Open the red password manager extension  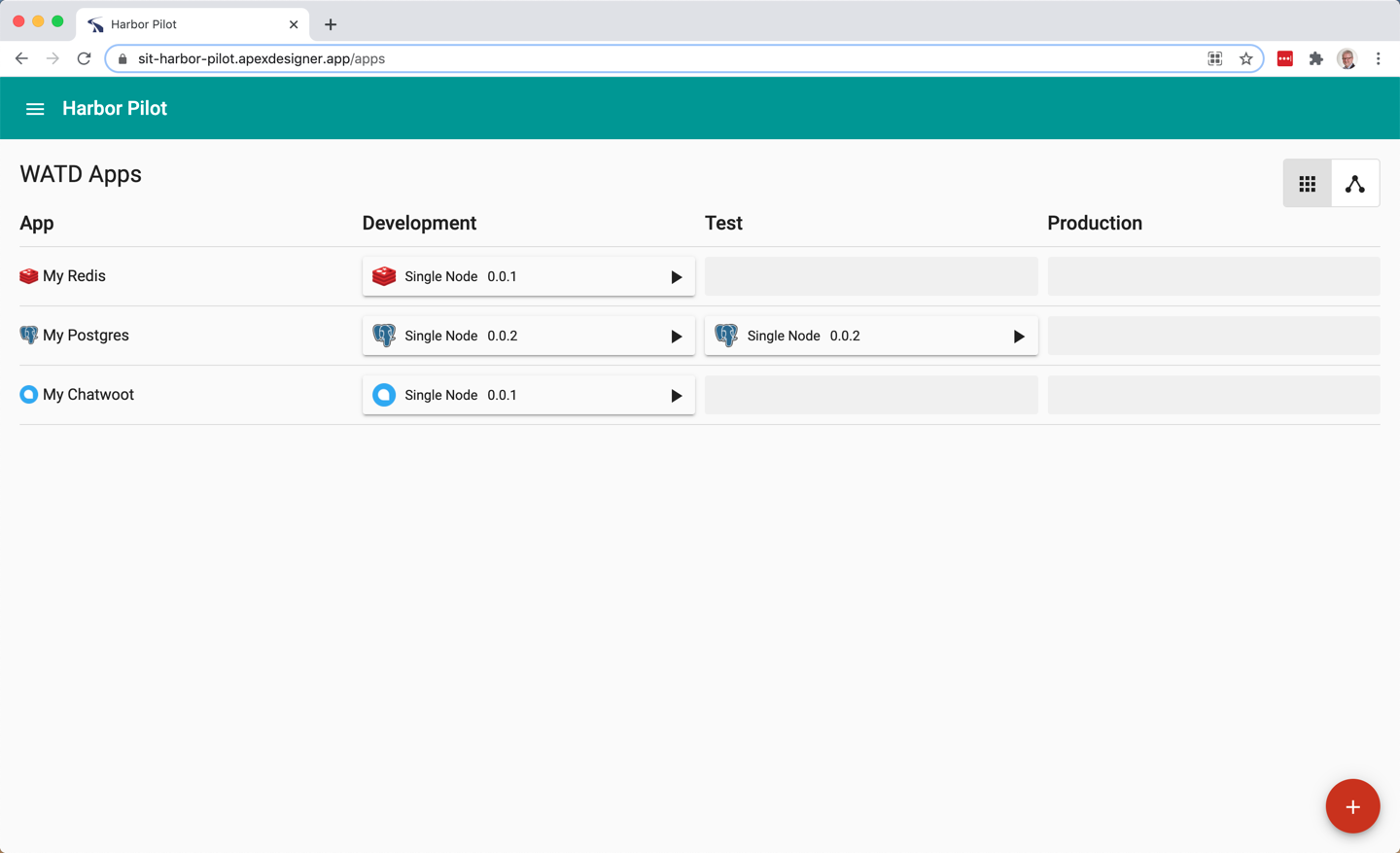click(x=1285, y=59)
